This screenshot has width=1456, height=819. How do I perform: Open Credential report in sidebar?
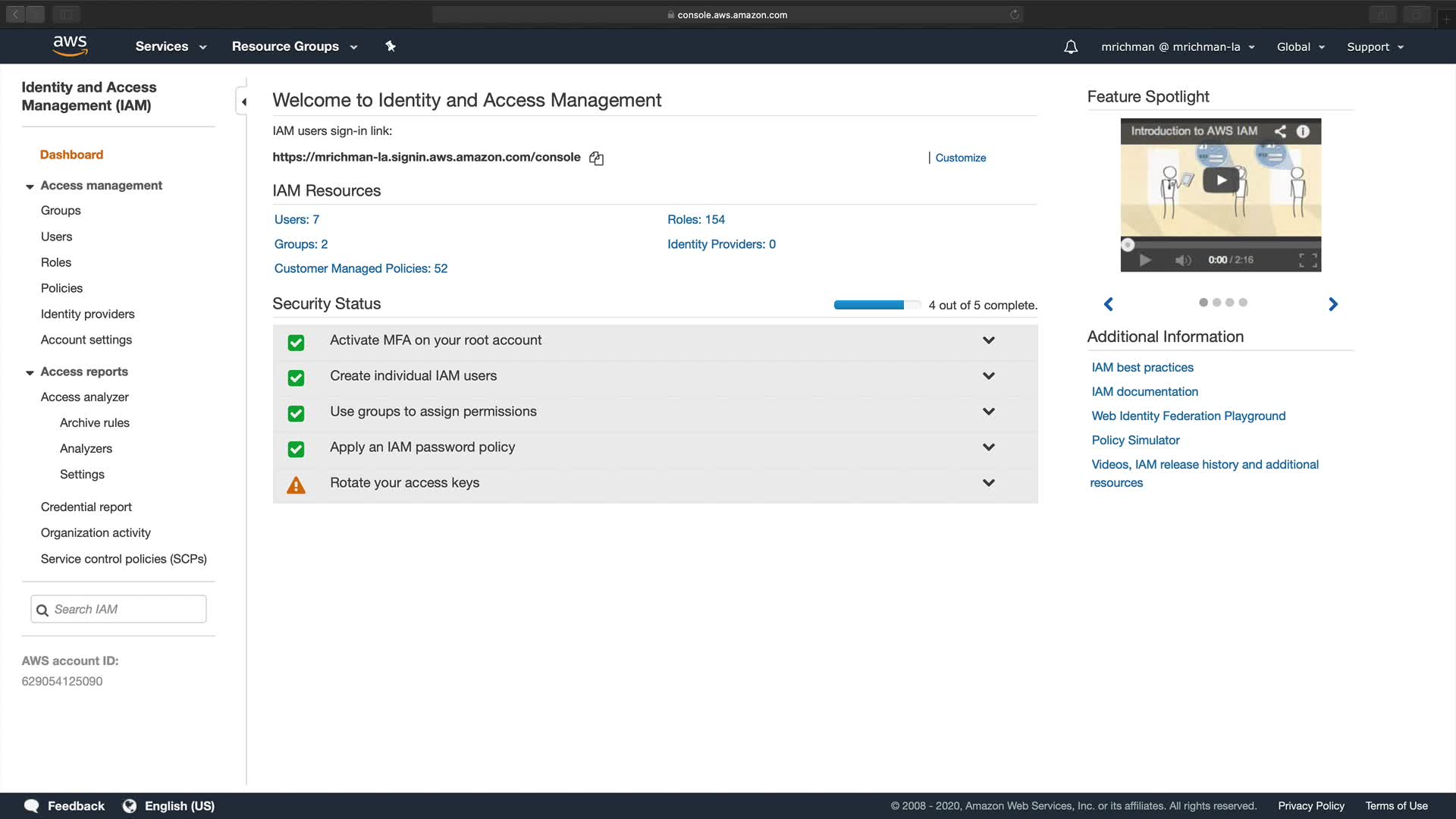click(x=86, y=507)
